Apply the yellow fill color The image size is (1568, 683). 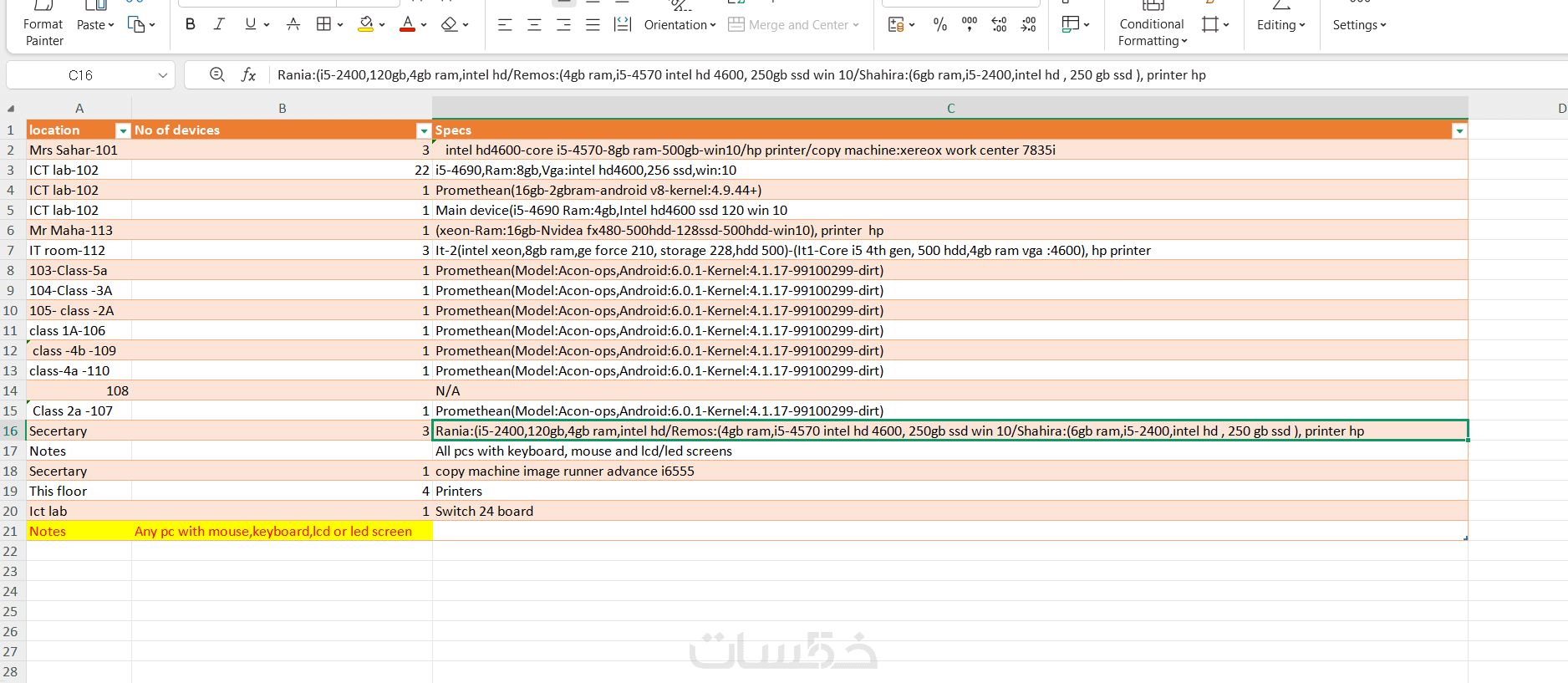coord(366,24)
